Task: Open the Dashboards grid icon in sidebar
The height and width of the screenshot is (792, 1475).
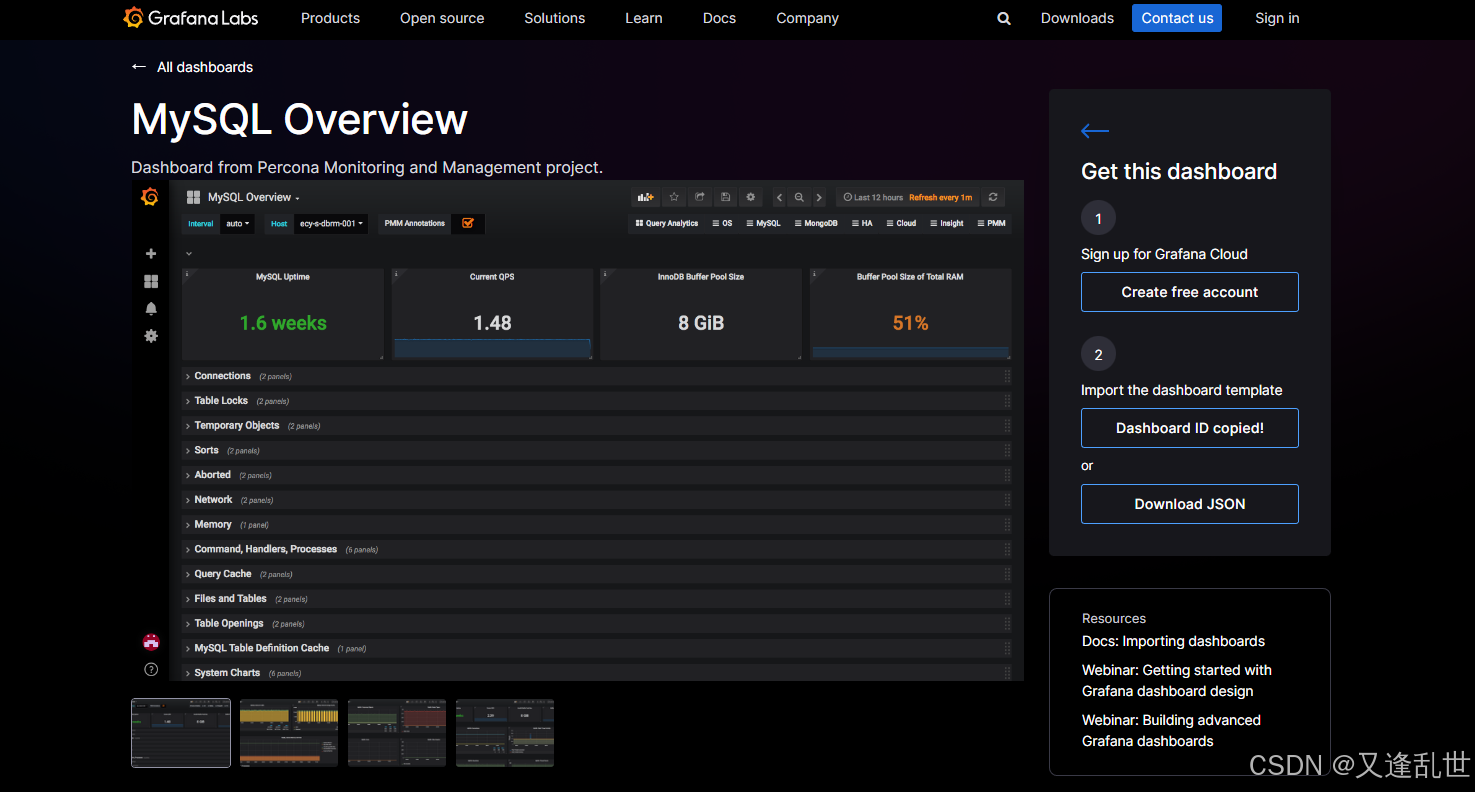Action: coord(151,282)
